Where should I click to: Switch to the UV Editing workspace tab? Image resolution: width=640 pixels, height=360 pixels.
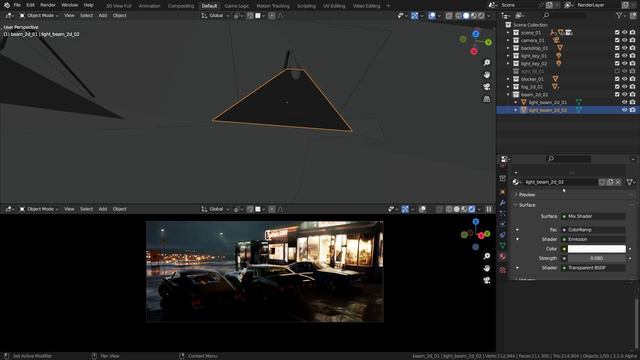tap(334, 6)
